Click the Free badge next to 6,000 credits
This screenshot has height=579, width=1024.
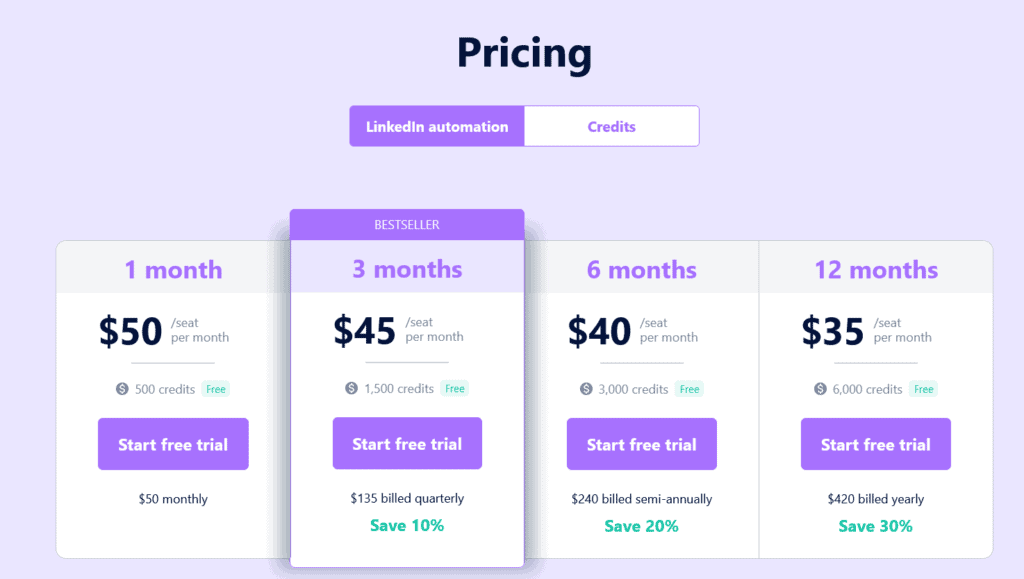923,389
